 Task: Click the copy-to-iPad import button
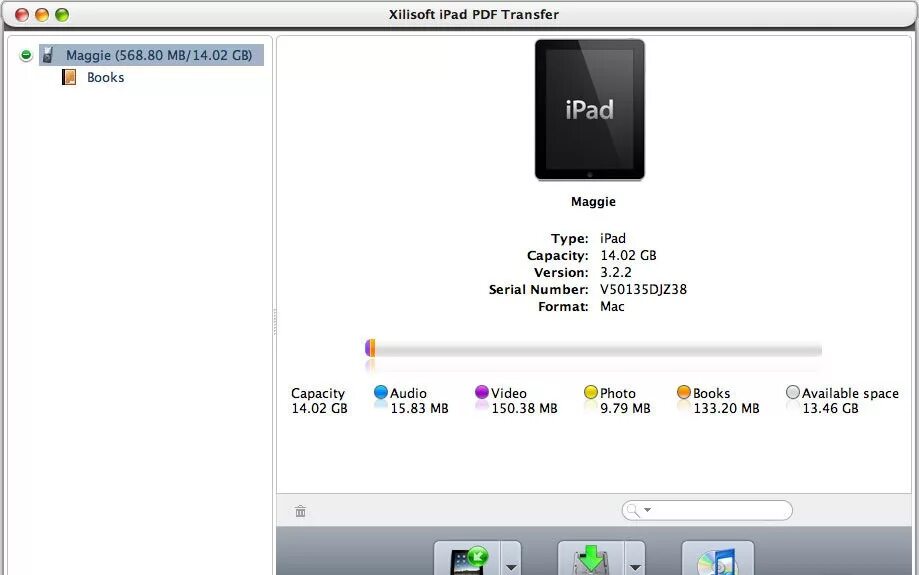click(467, 558)
